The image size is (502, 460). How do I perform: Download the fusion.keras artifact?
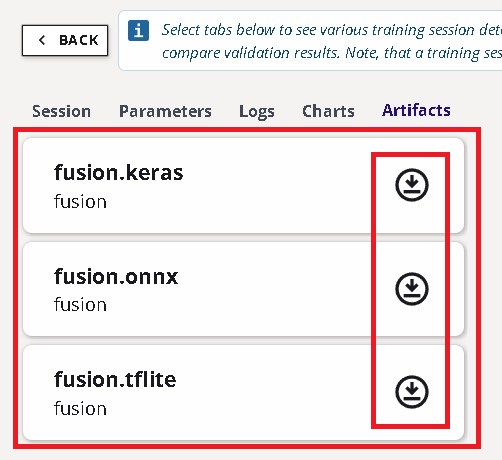pyautogui.click(x=412, y=185)
